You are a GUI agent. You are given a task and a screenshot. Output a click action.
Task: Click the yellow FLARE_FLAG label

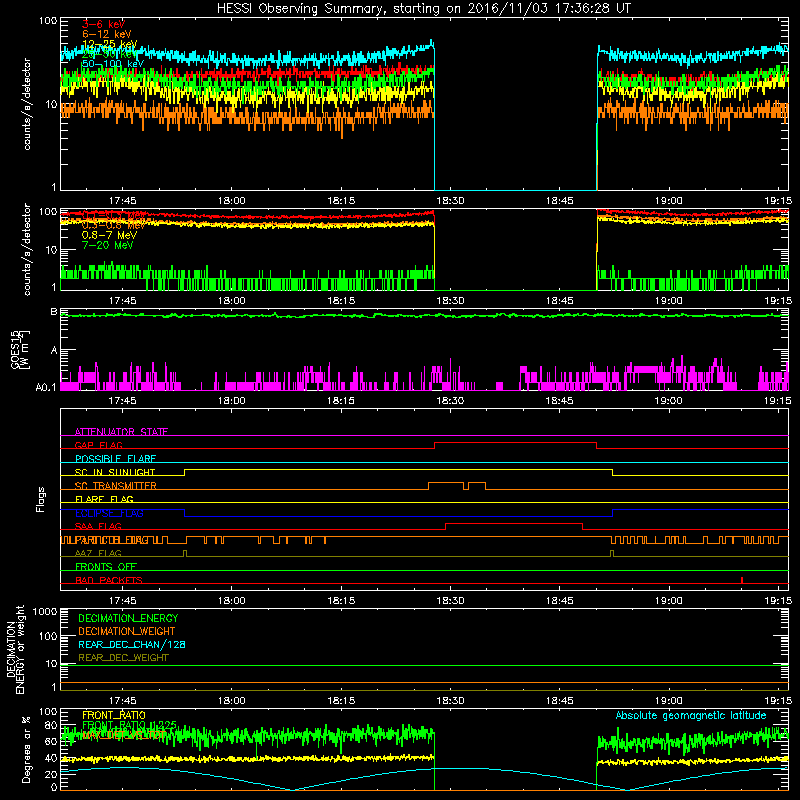point(104,499)
